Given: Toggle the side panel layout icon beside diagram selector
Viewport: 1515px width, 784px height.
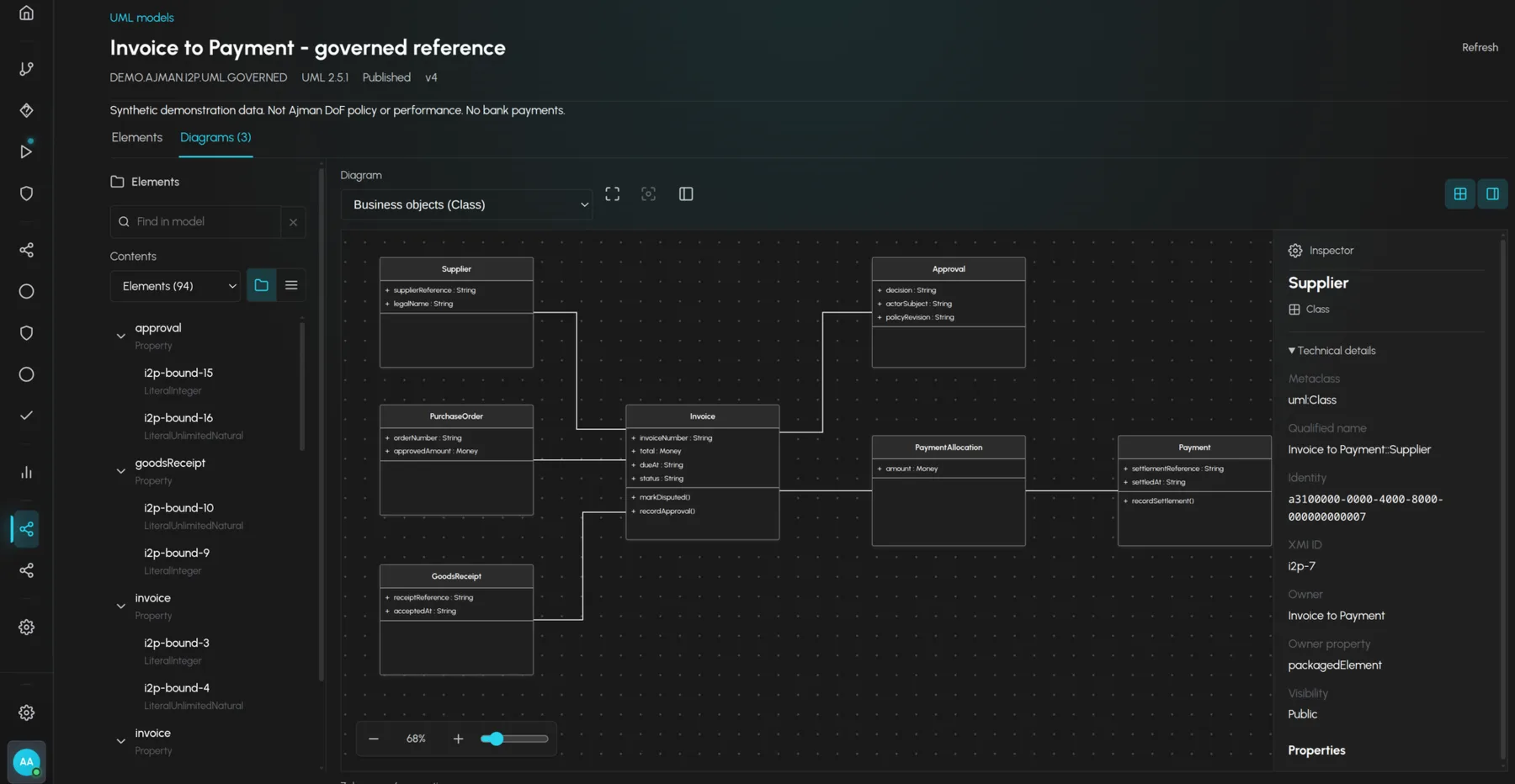Looking at the screenshot, I should click(x=686, y=194).
